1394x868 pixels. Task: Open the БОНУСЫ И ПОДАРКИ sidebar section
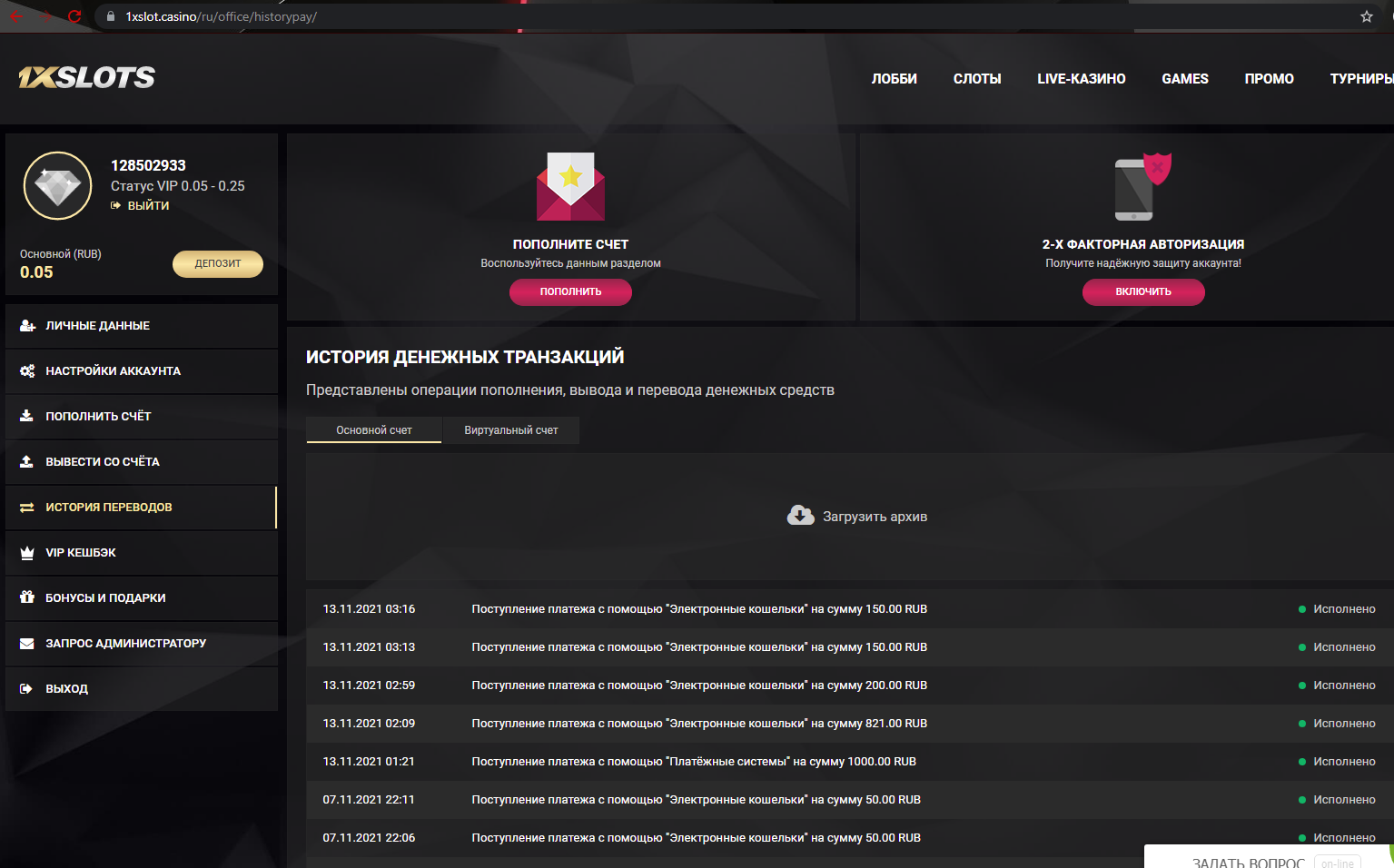point(142,598)
